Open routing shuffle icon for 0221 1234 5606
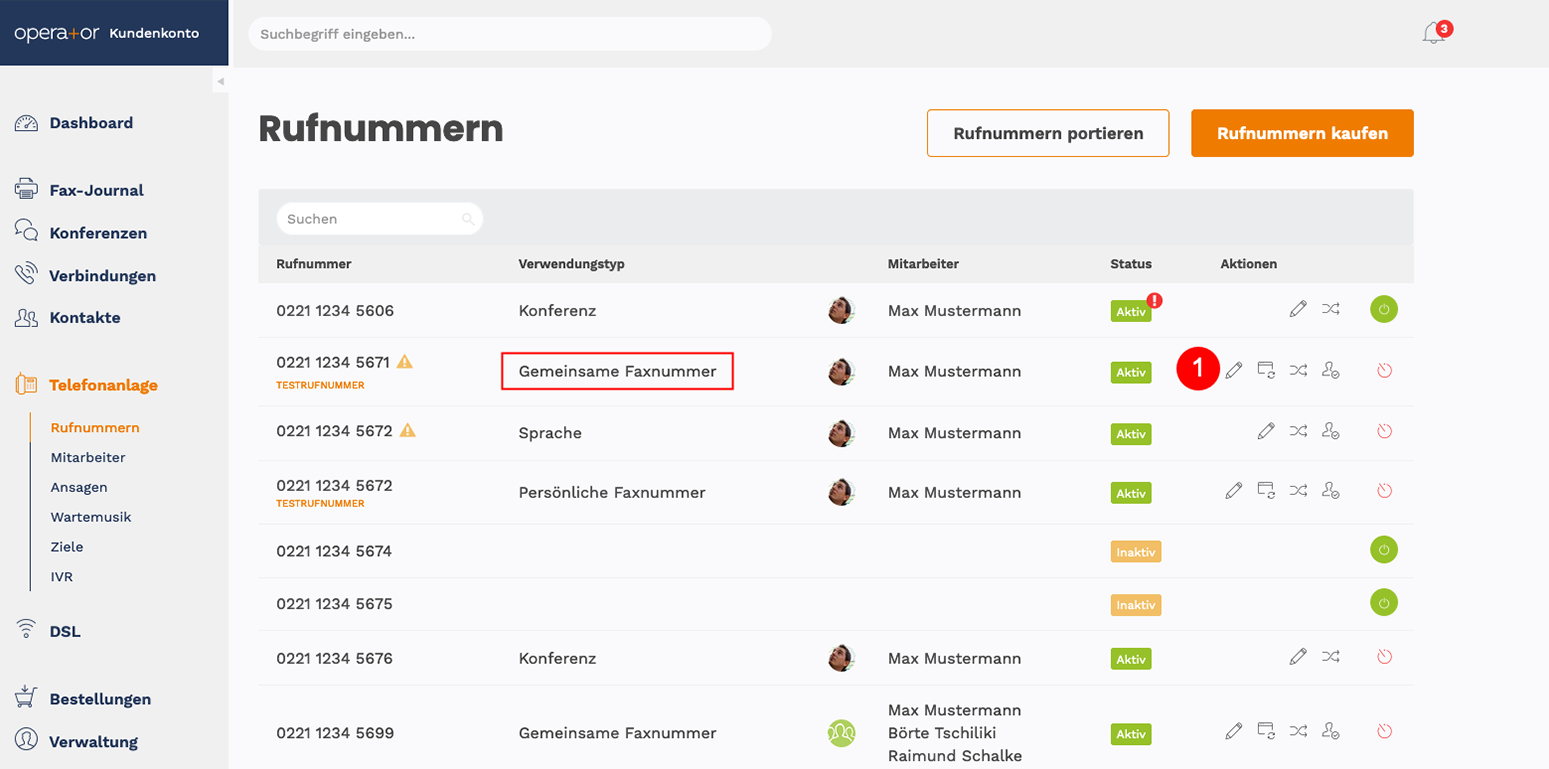 (1330, 309)
